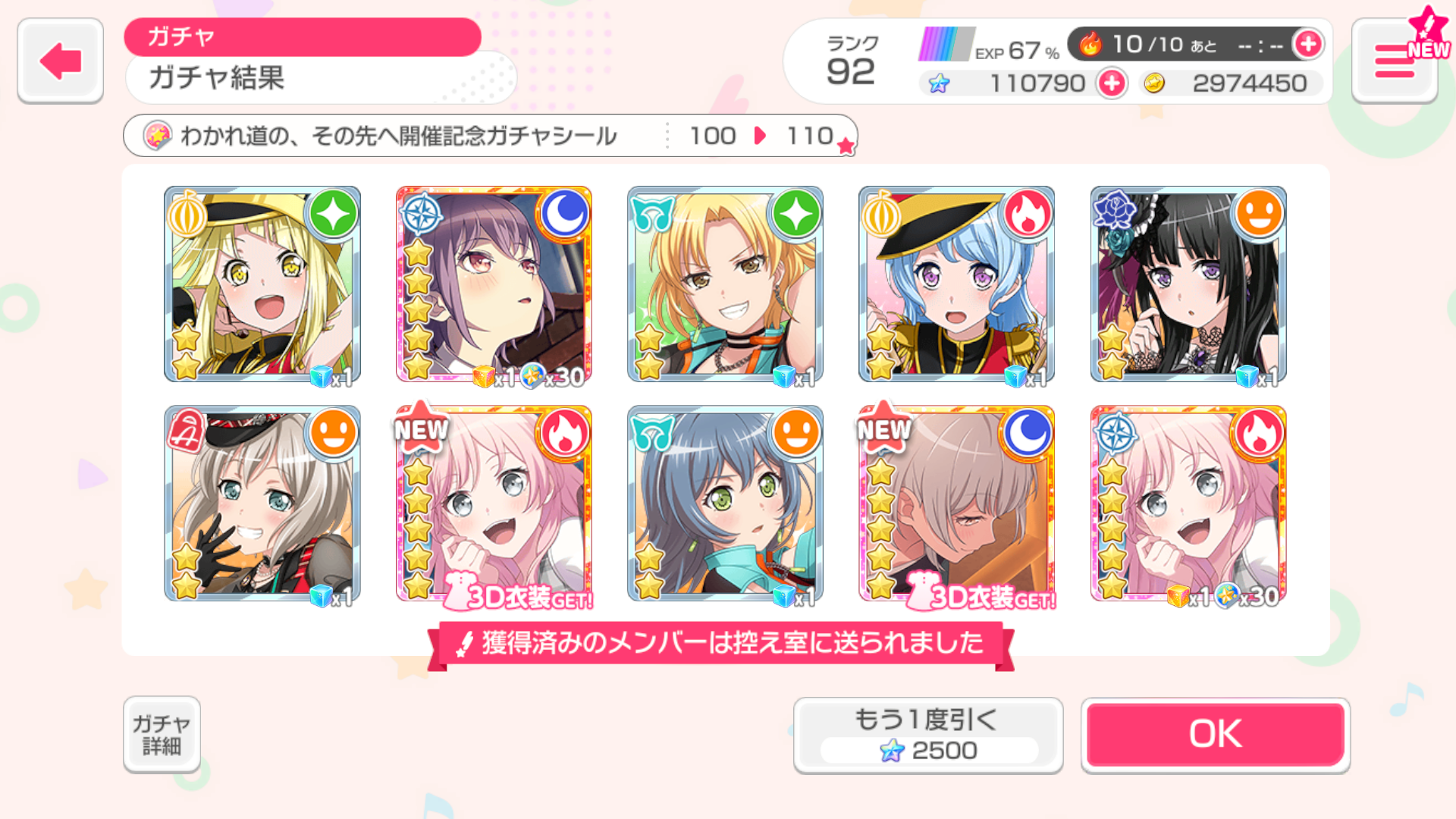The height and width of the screenshot is (819, 1456).
Task: View the NEW pink-haired four-star card
Action: click(x=494, y=504)
